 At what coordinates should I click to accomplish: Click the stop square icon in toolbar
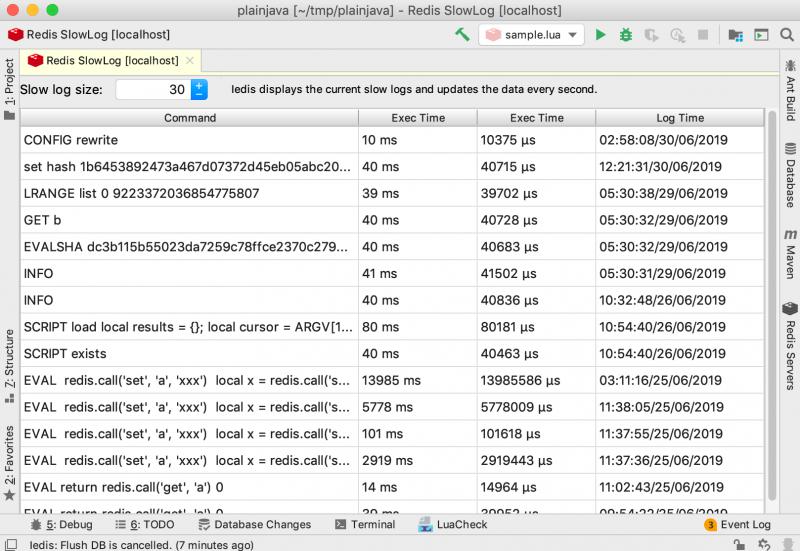click(703, 34)
